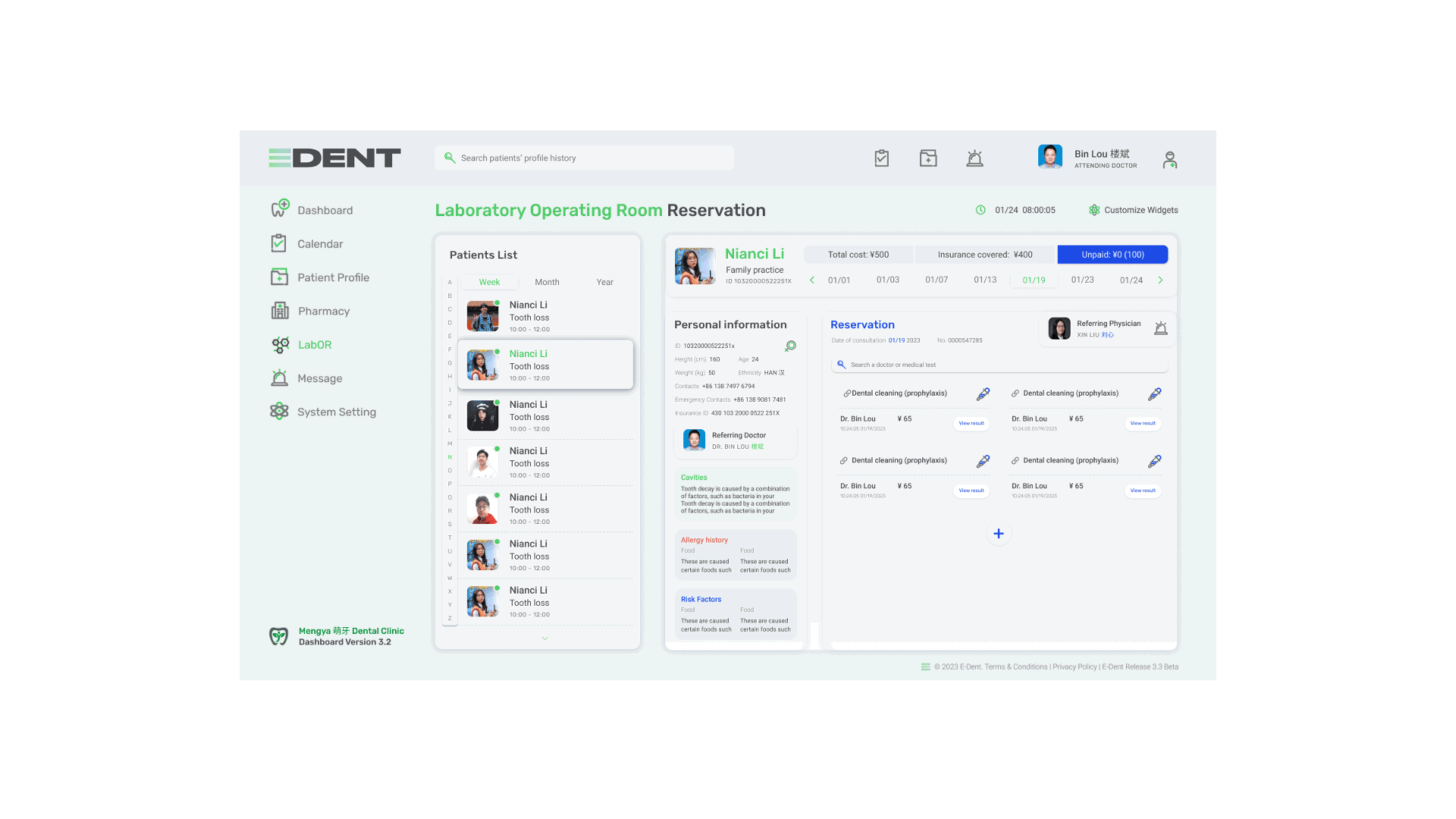The width and height of the screenshot is (1456, 819).
Task: Click the green search icon in Personal information
Action: point(790,347)
